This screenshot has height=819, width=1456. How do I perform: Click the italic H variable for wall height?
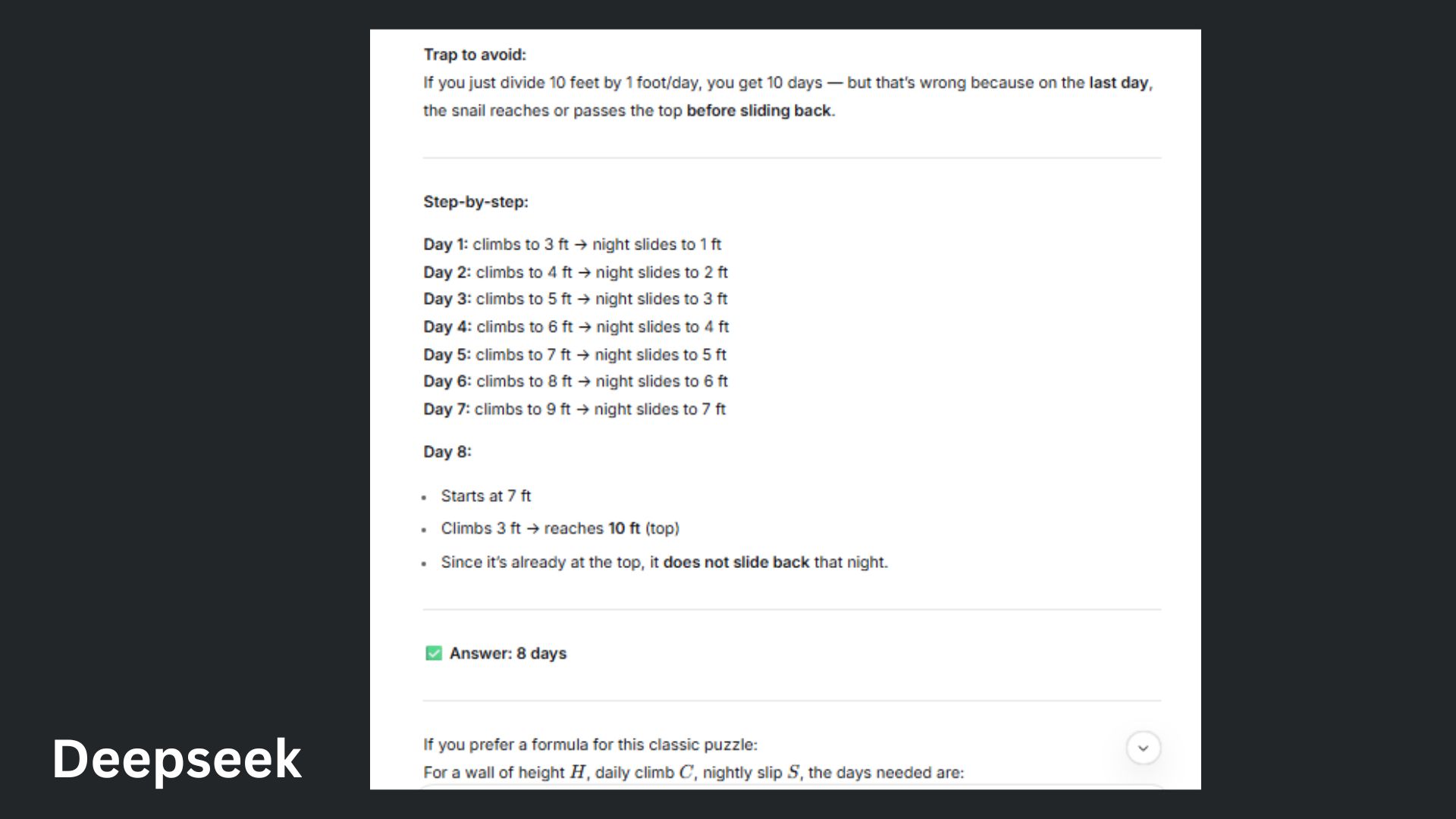coord(577,772)
